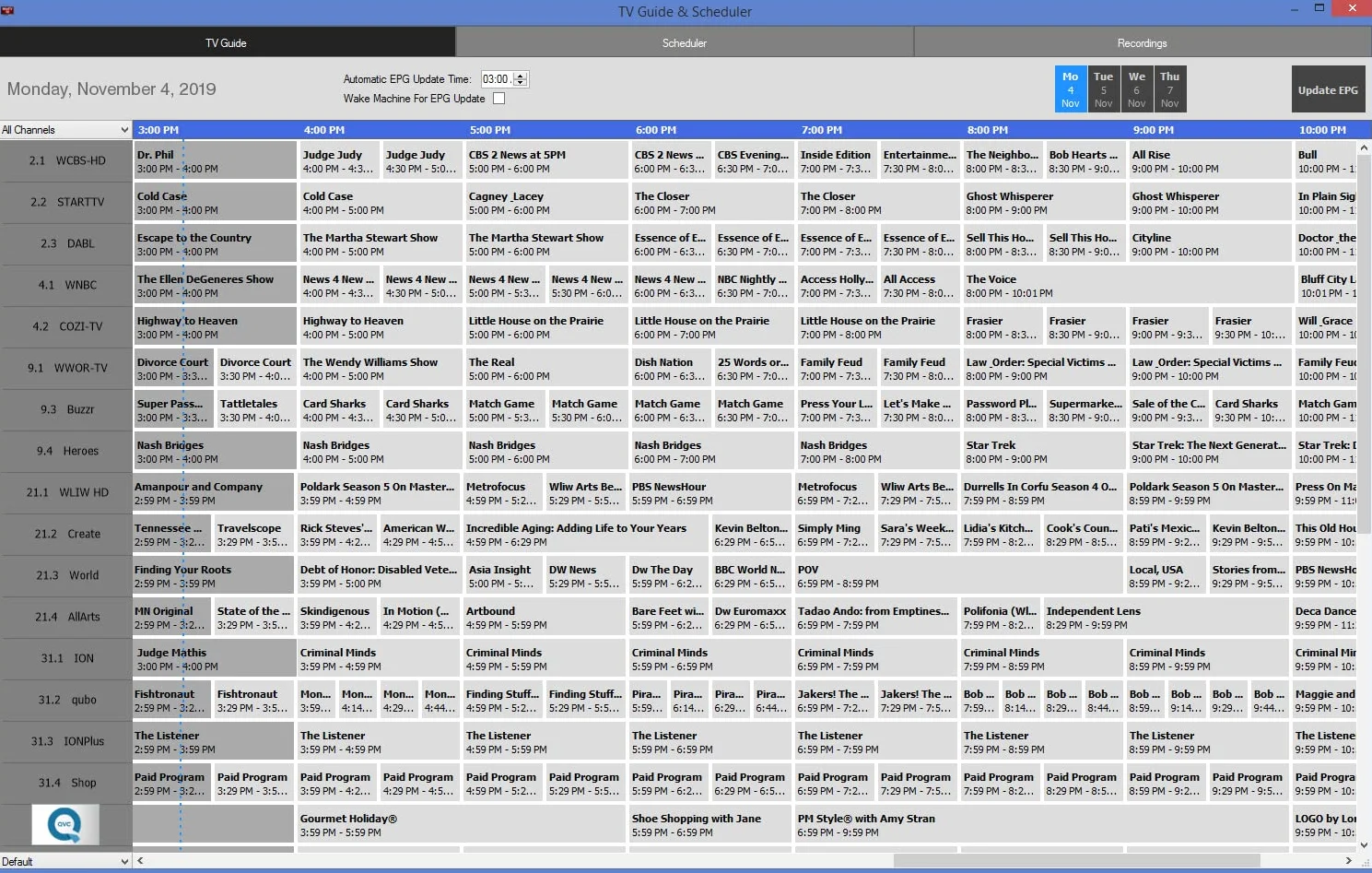Open the Dr. Phil program
The height and width of the screenshot is (873, 1372).
tap(216, 160)
